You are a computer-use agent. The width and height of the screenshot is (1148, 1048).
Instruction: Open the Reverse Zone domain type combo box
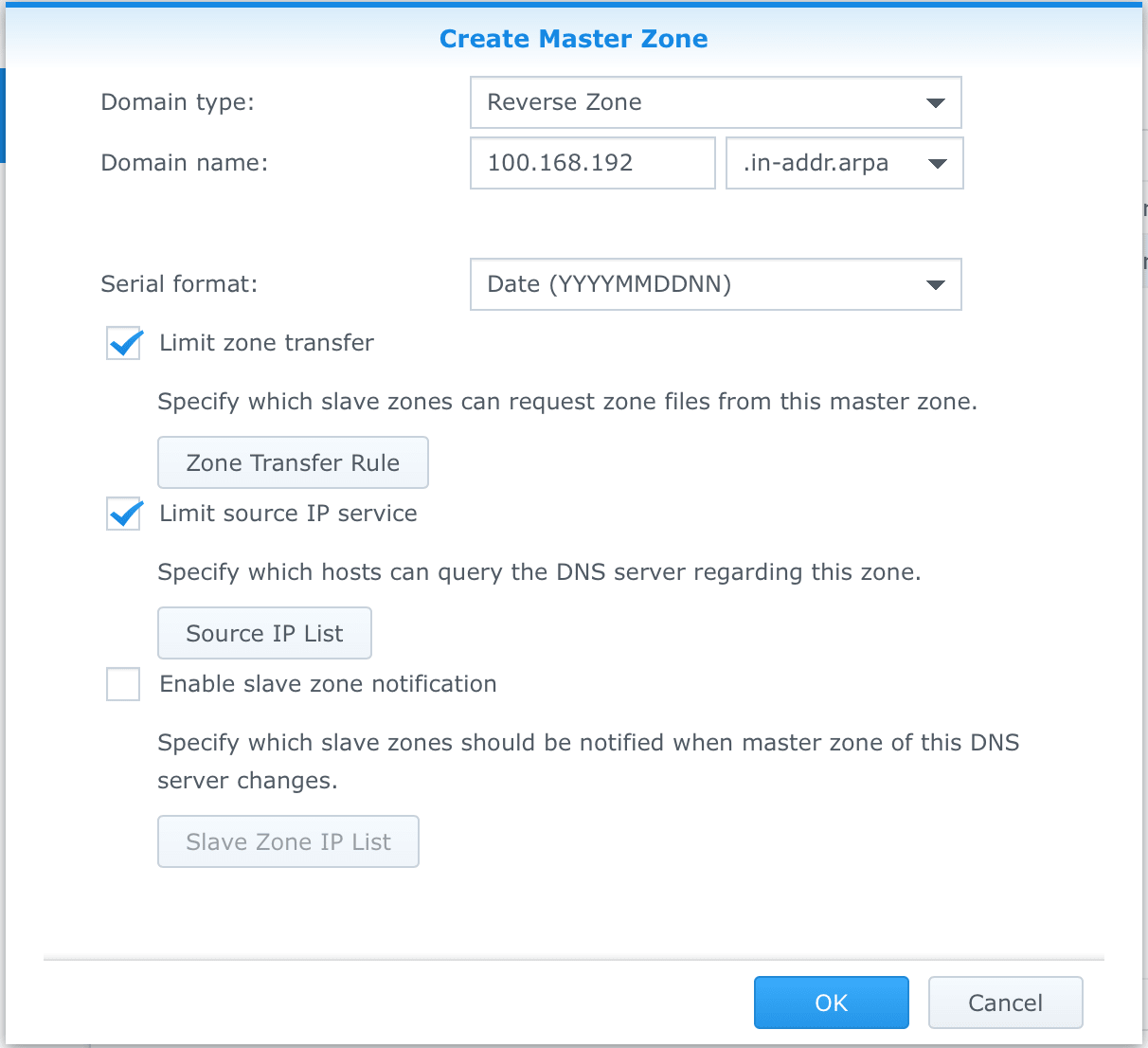[x=716, y=102]
